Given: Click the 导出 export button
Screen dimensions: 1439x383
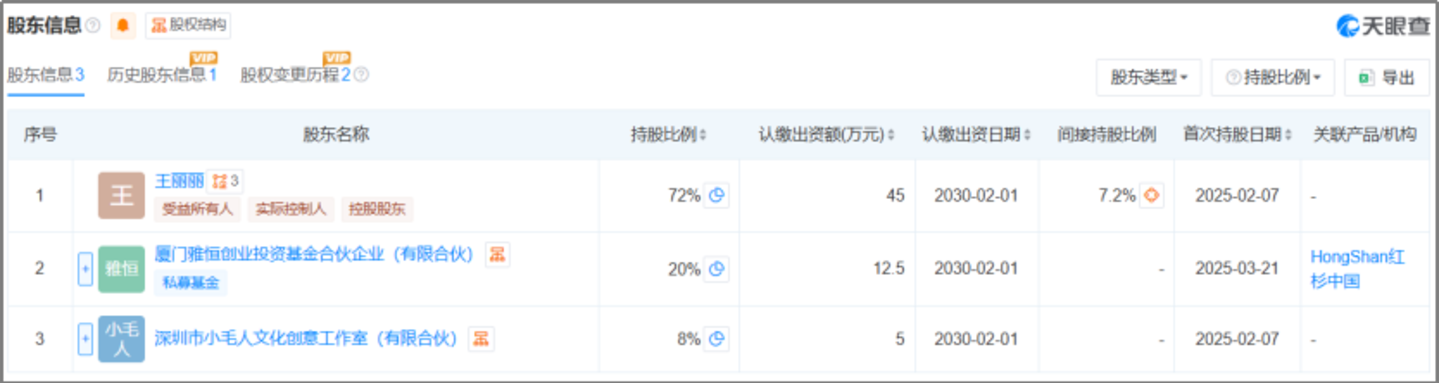Looking at the screenshot, I should tap(1387, 77).
